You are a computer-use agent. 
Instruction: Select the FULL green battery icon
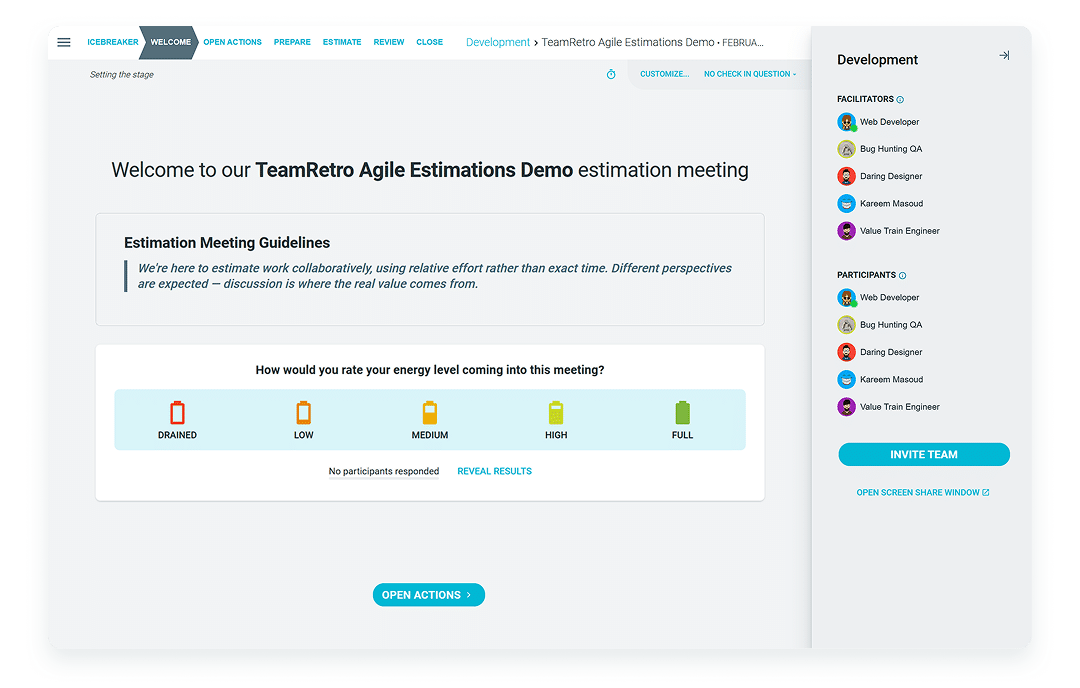pyautogui.click(x=682, y=412)
